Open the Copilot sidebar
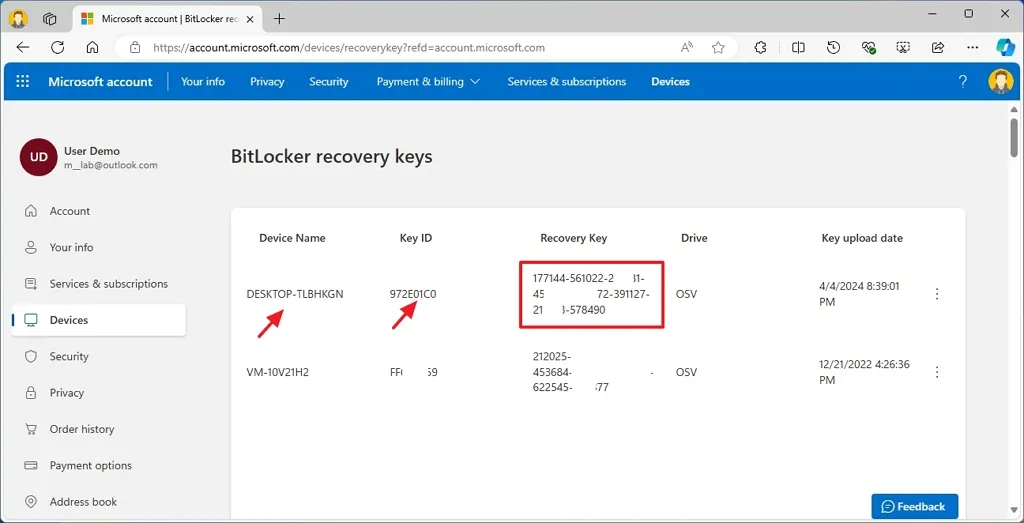 (x=1006, y=48)
